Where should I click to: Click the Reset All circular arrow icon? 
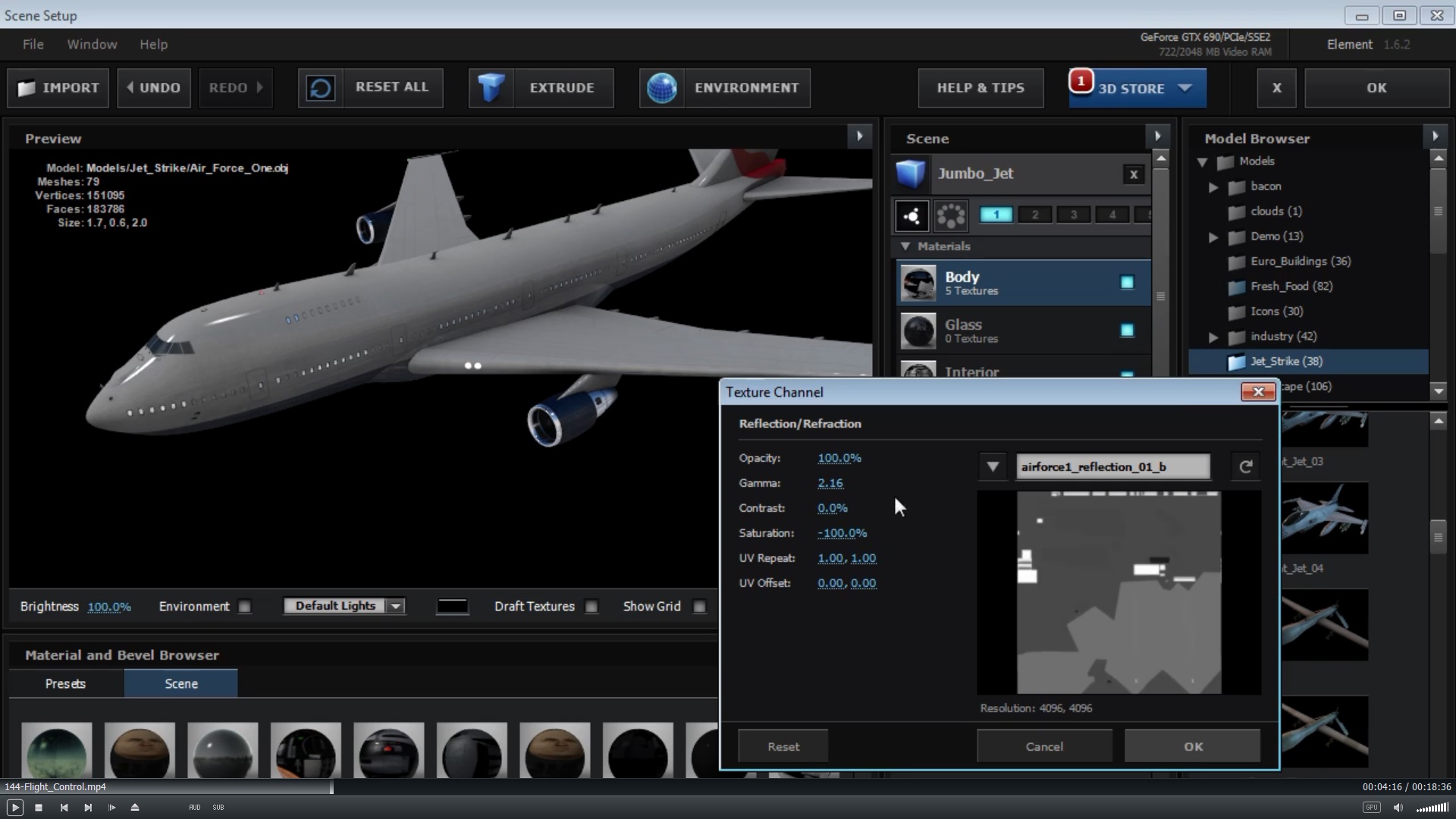pos(320,88)
